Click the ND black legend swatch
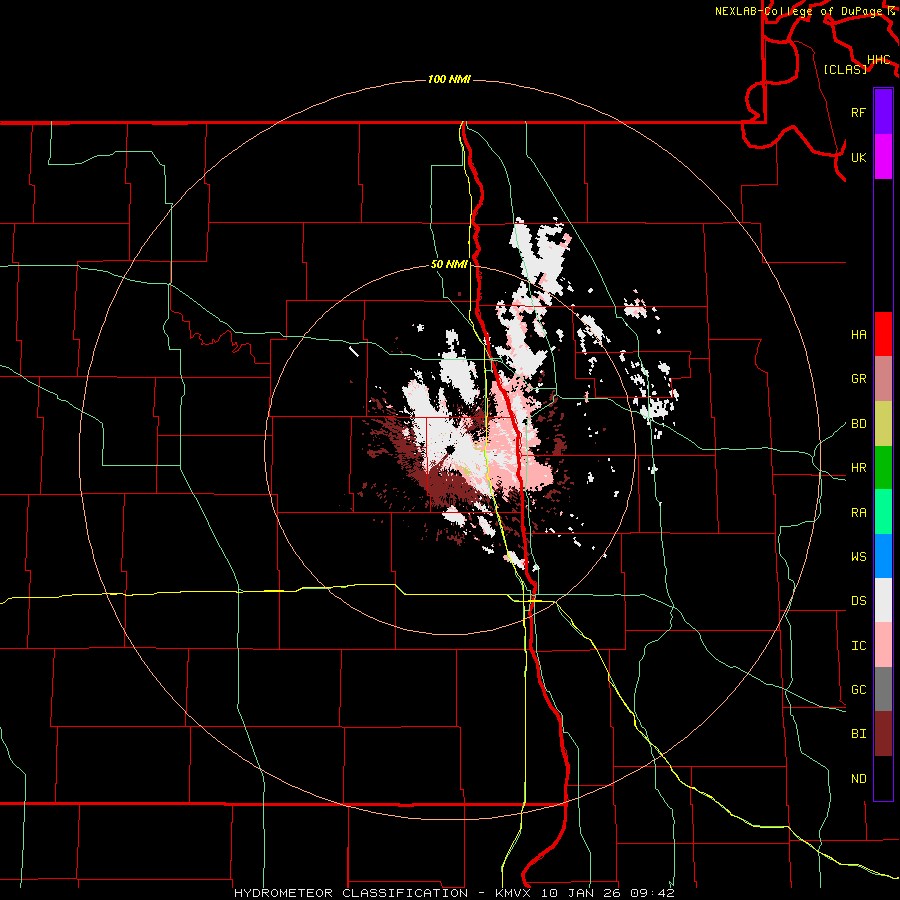This screenshot has height=900, width=900. point(883,778)
